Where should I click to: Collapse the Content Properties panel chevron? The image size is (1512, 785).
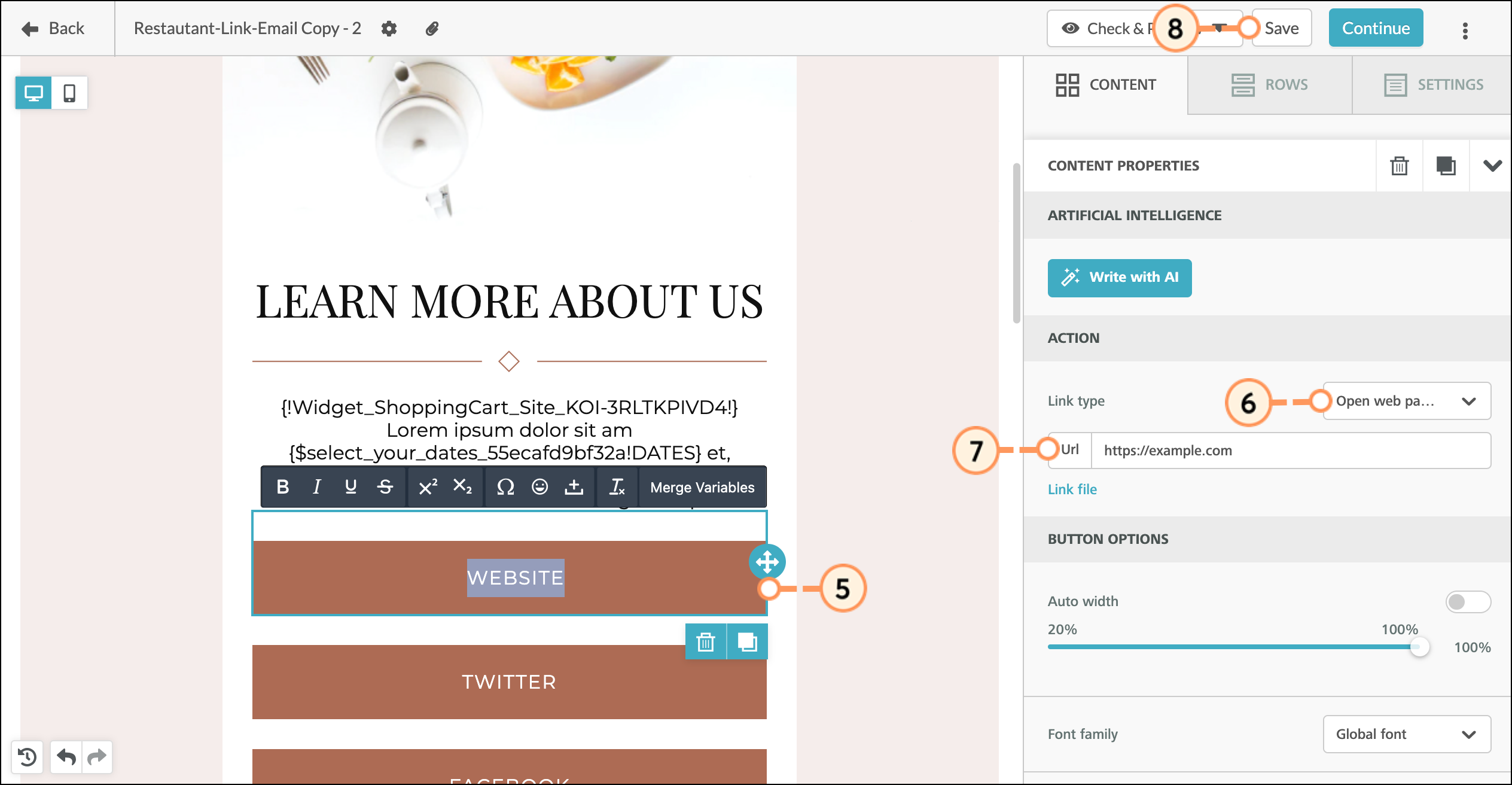[x=1492, y=166]
